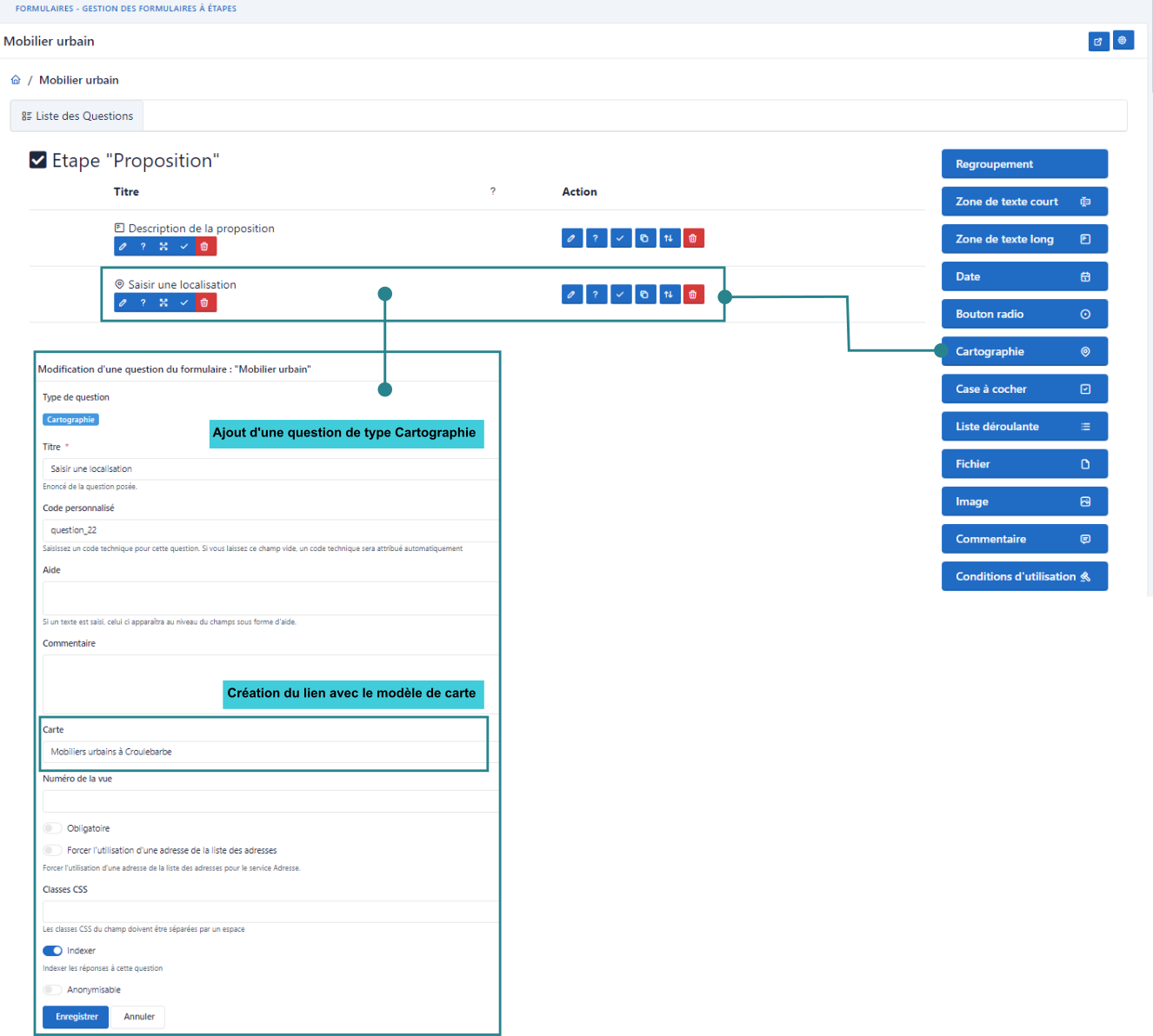Click the settings gear icon button
Screen dimensions: 1153x1036
(x=1123, y=41)
